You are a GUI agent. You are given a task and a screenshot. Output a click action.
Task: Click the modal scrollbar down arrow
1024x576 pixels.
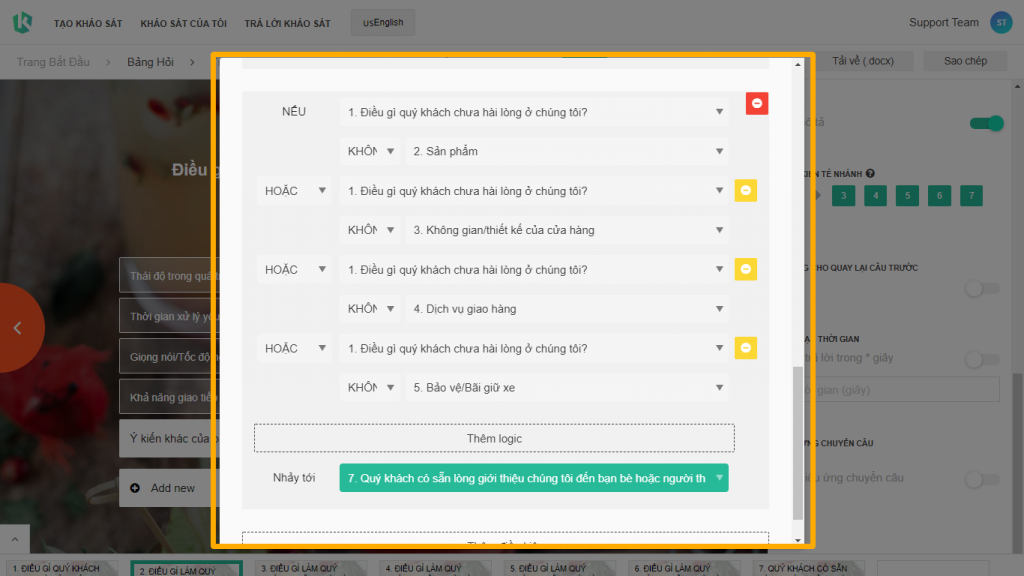point(797,539)
